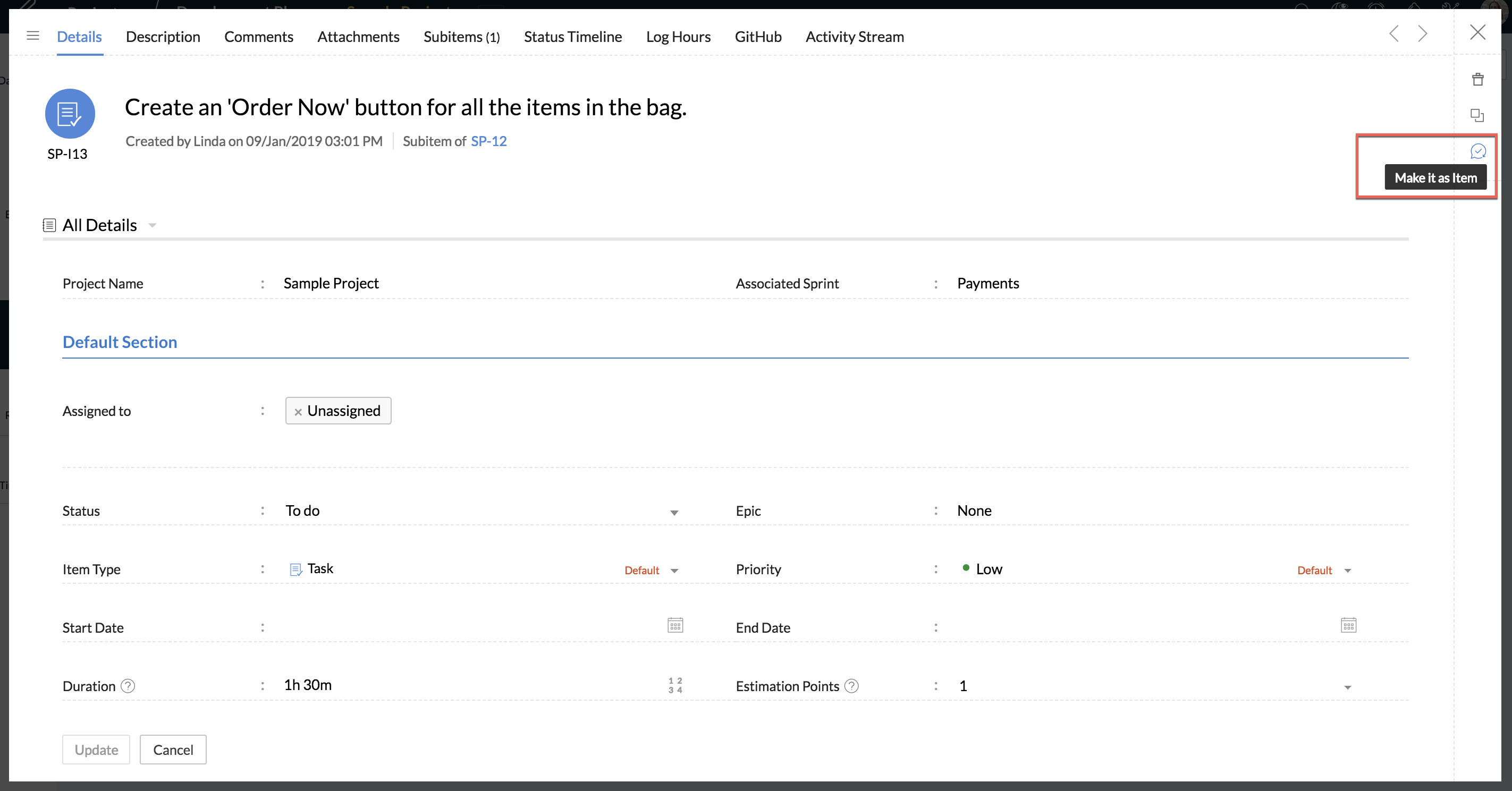This screenshot has width=1512, height=791.
Task: Open the Status To do dropdown
Action: (674, 512)
